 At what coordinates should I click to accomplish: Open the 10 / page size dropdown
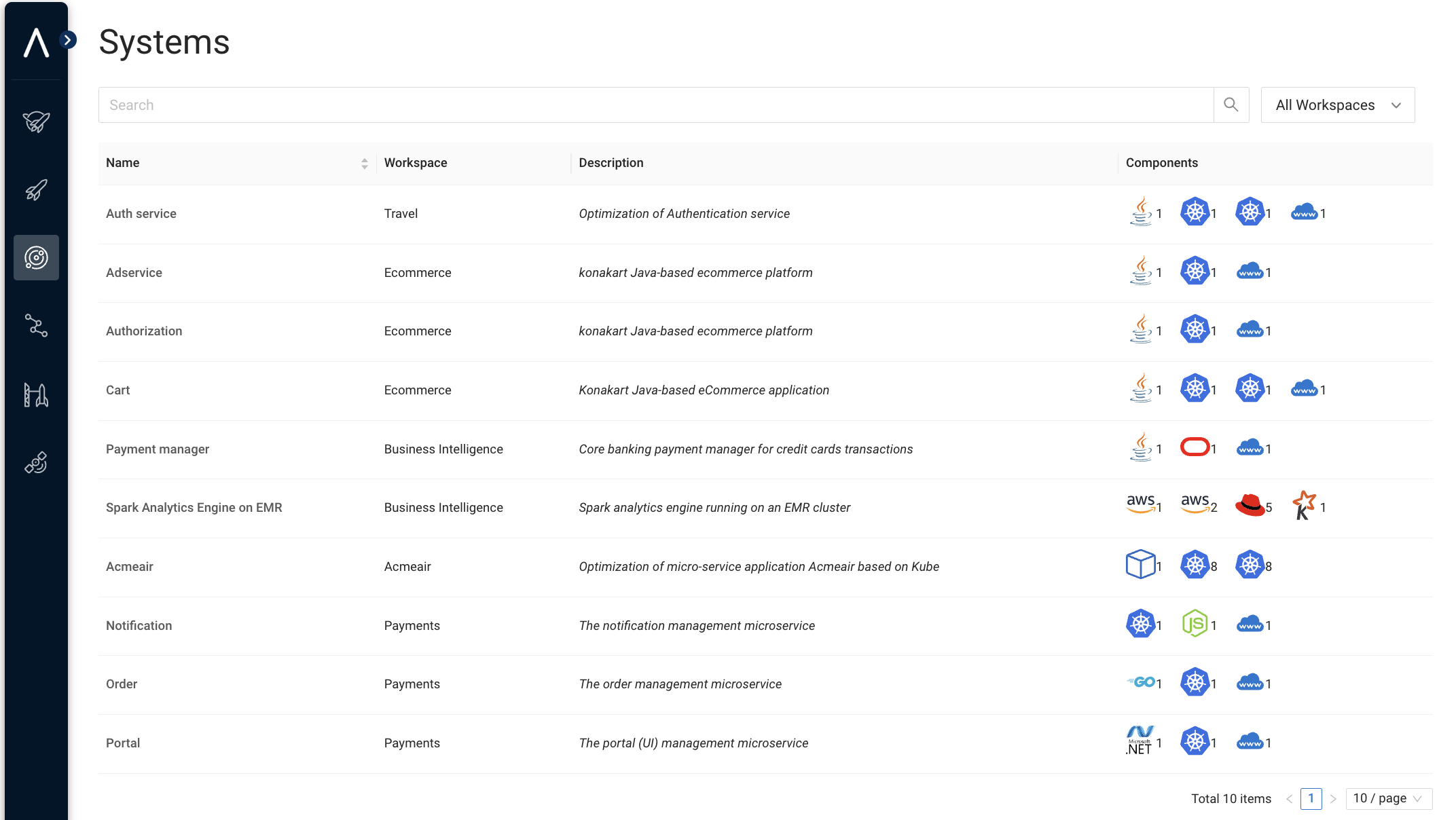[x=1388, y=799]
